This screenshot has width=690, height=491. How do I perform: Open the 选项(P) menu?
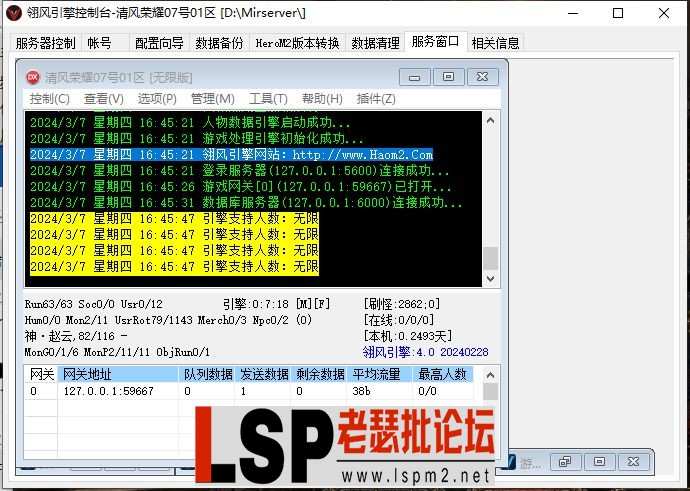[157, 99]
